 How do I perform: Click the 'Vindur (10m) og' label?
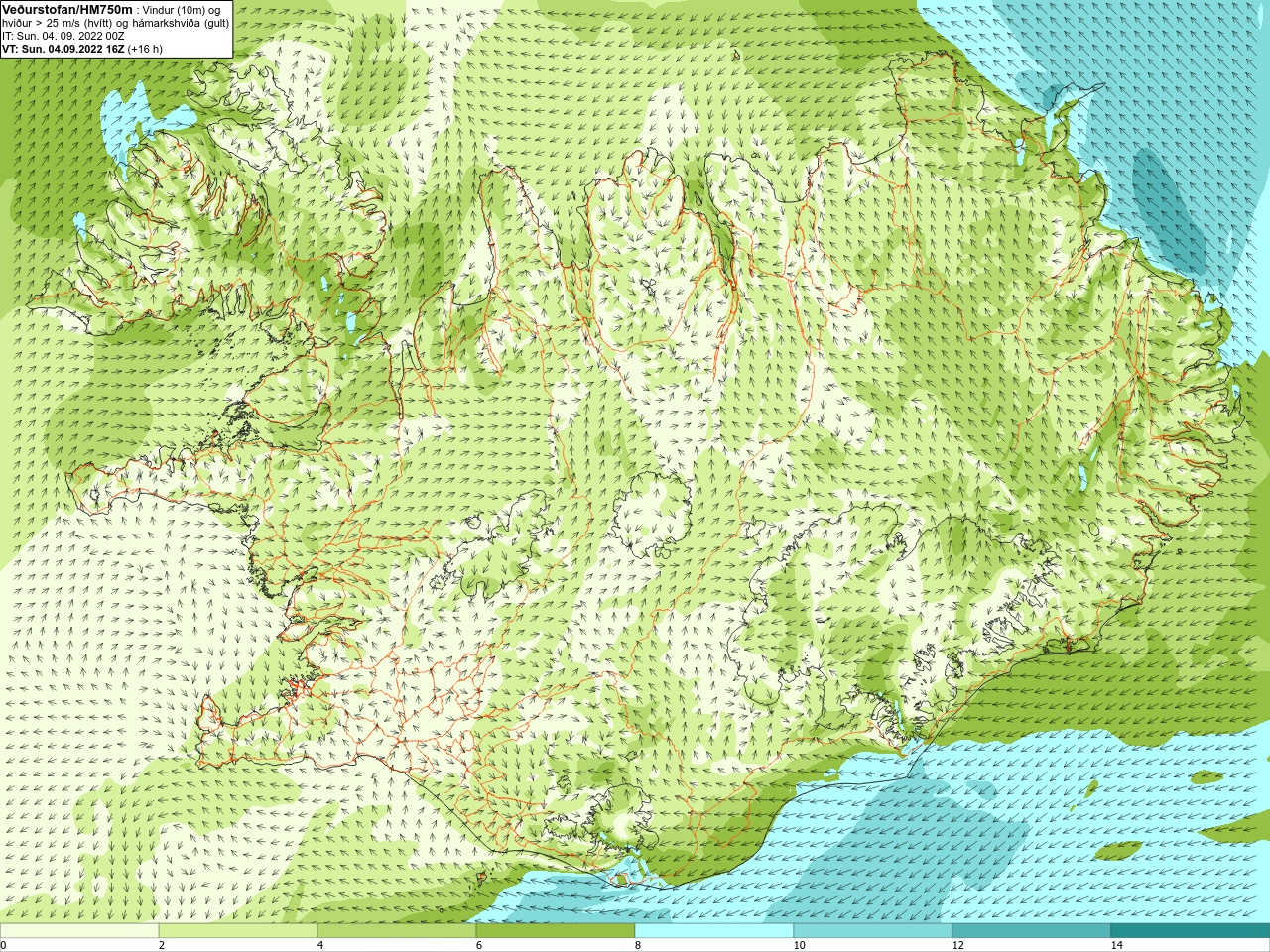pos(182,9)
